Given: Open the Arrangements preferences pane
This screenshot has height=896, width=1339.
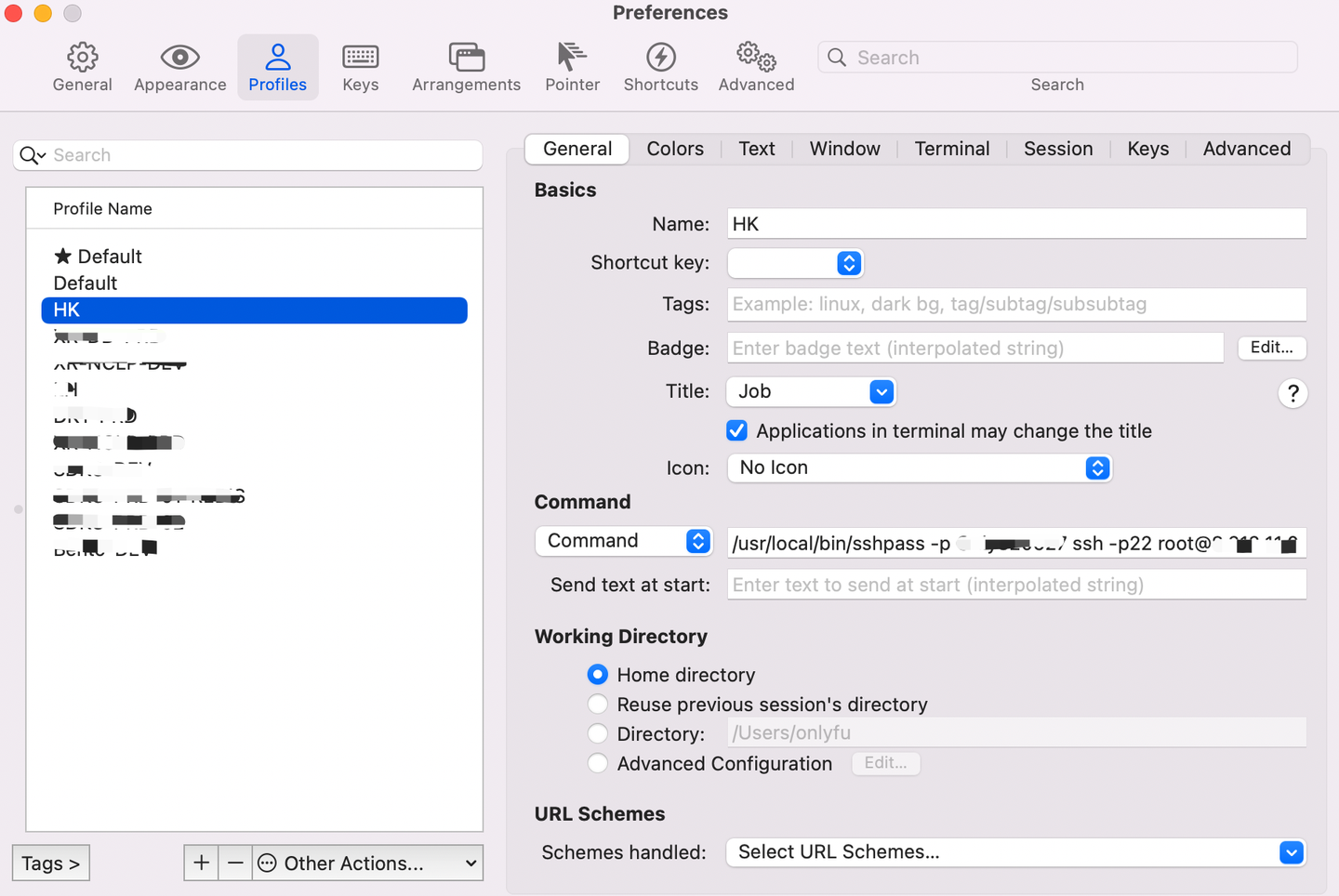Looking at the screenshot, I should coord(466,66).
